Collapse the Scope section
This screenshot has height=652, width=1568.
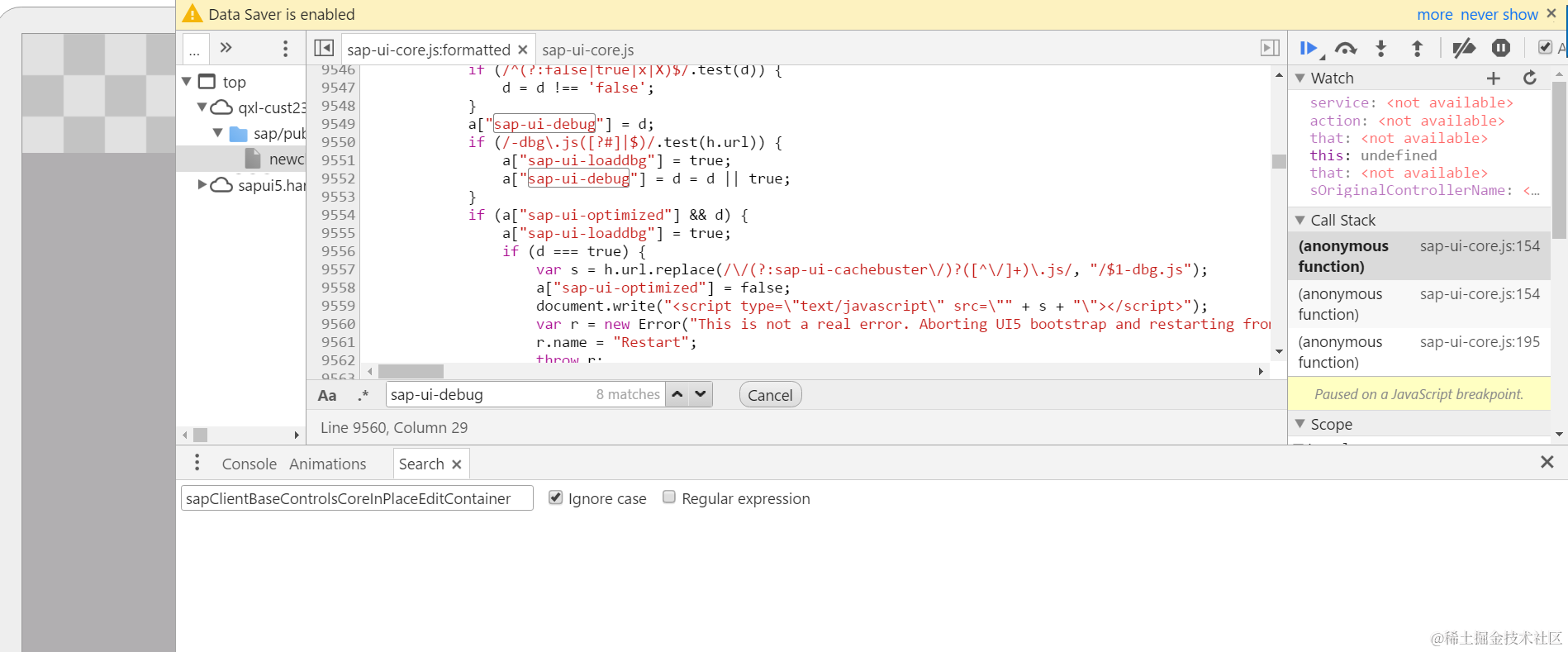1300,424
